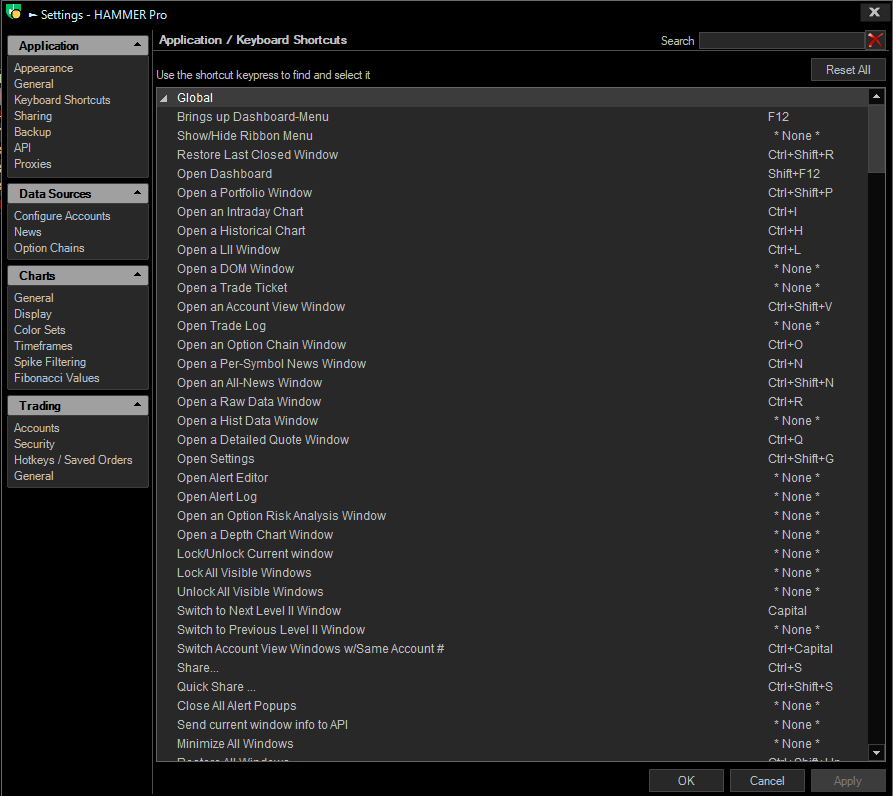
Task: Select the Open Alert Editor row
Action: click(x=513, y=478)
